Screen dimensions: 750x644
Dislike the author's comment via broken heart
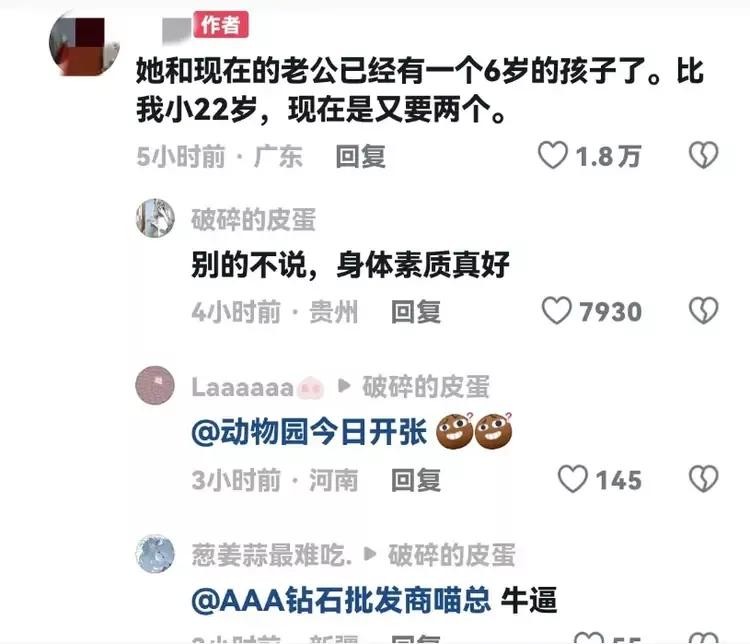(x=704, y=155)
